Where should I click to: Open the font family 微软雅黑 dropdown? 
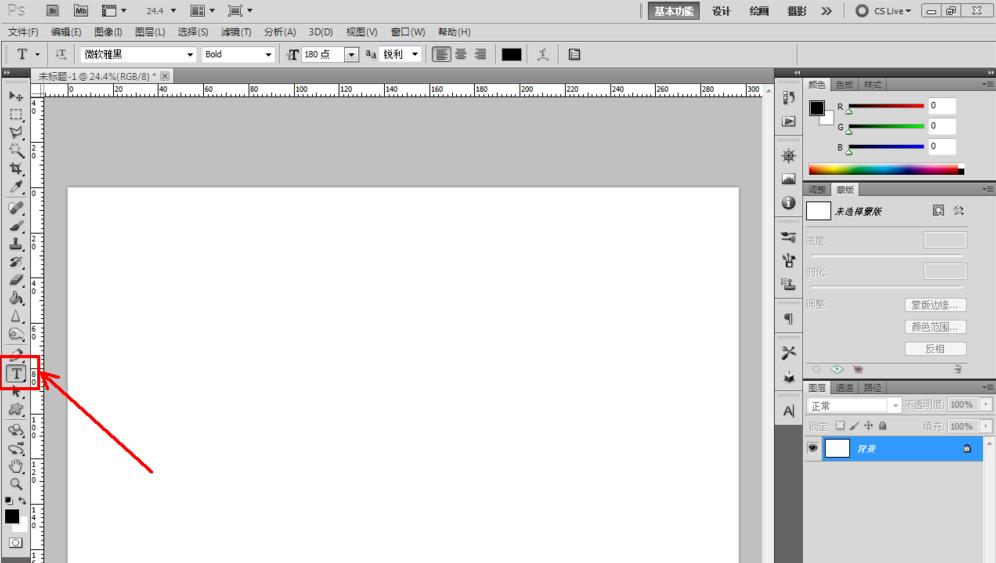[x=189, y=55]
